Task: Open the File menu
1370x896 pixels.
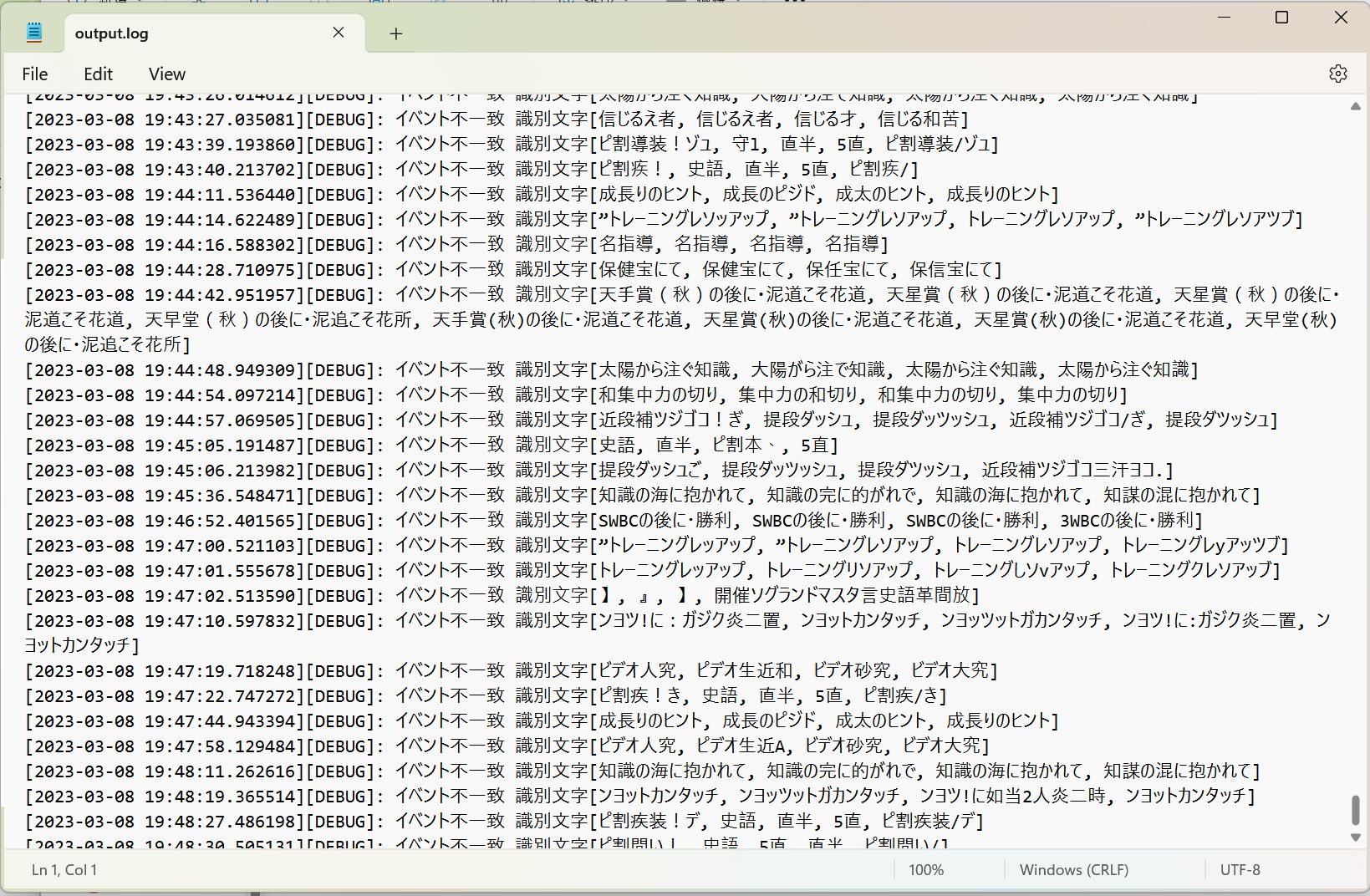Action: pyautogui.click(x=35, y=74)
